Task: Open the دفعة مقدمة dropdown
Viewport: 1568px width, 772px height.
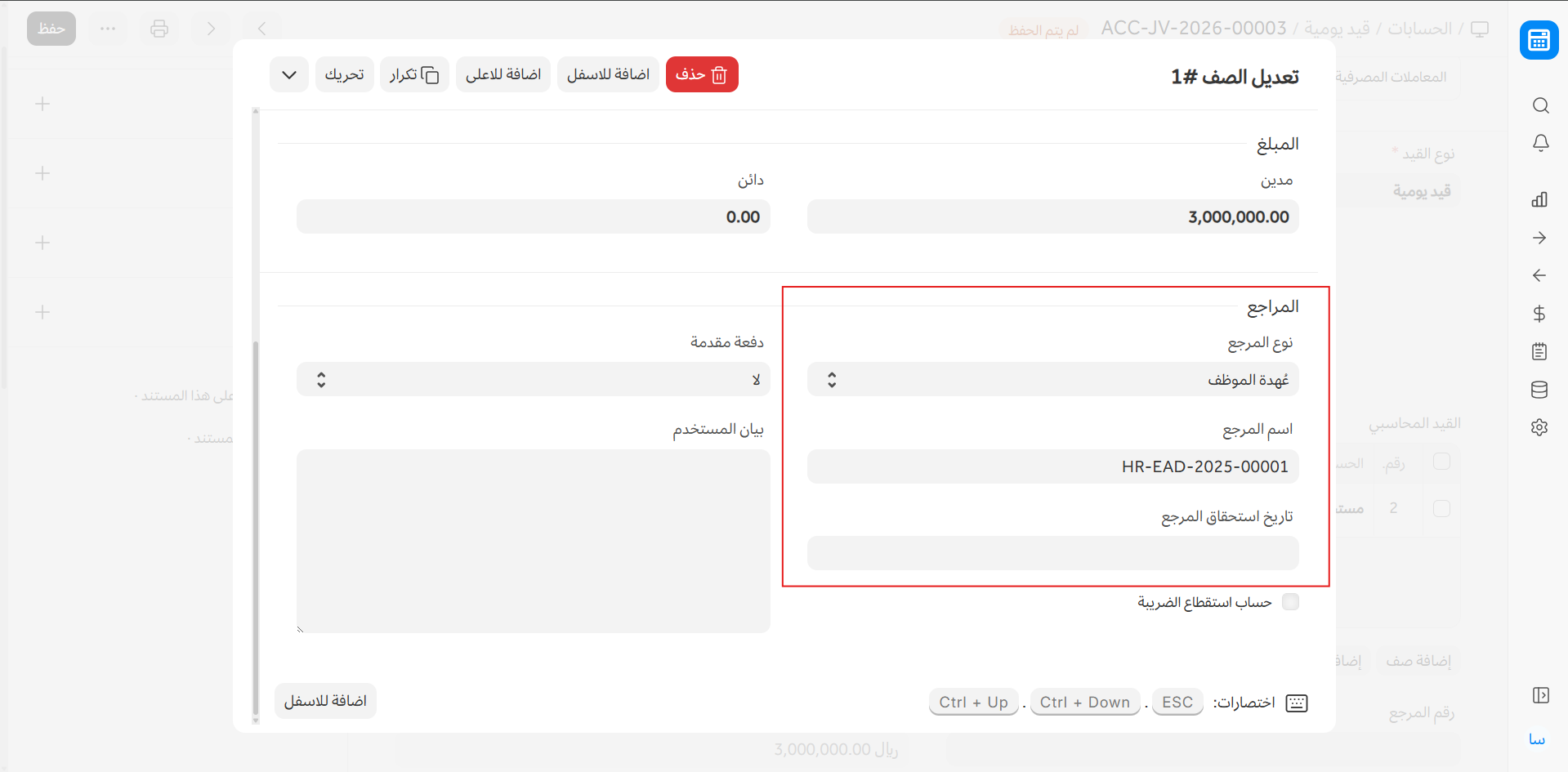Action: pyautogui.click(x=533, y=380)
